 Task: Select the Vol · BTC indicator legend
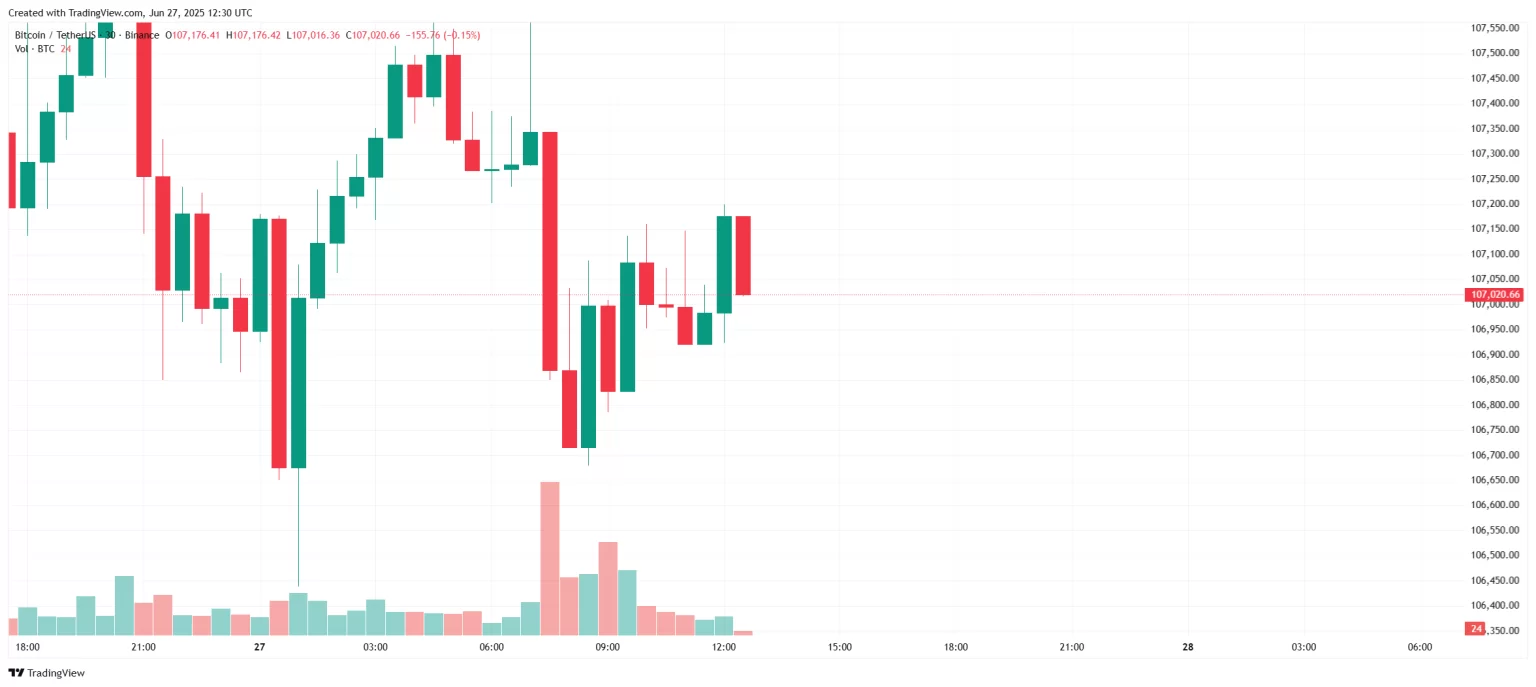click(35, 48)
